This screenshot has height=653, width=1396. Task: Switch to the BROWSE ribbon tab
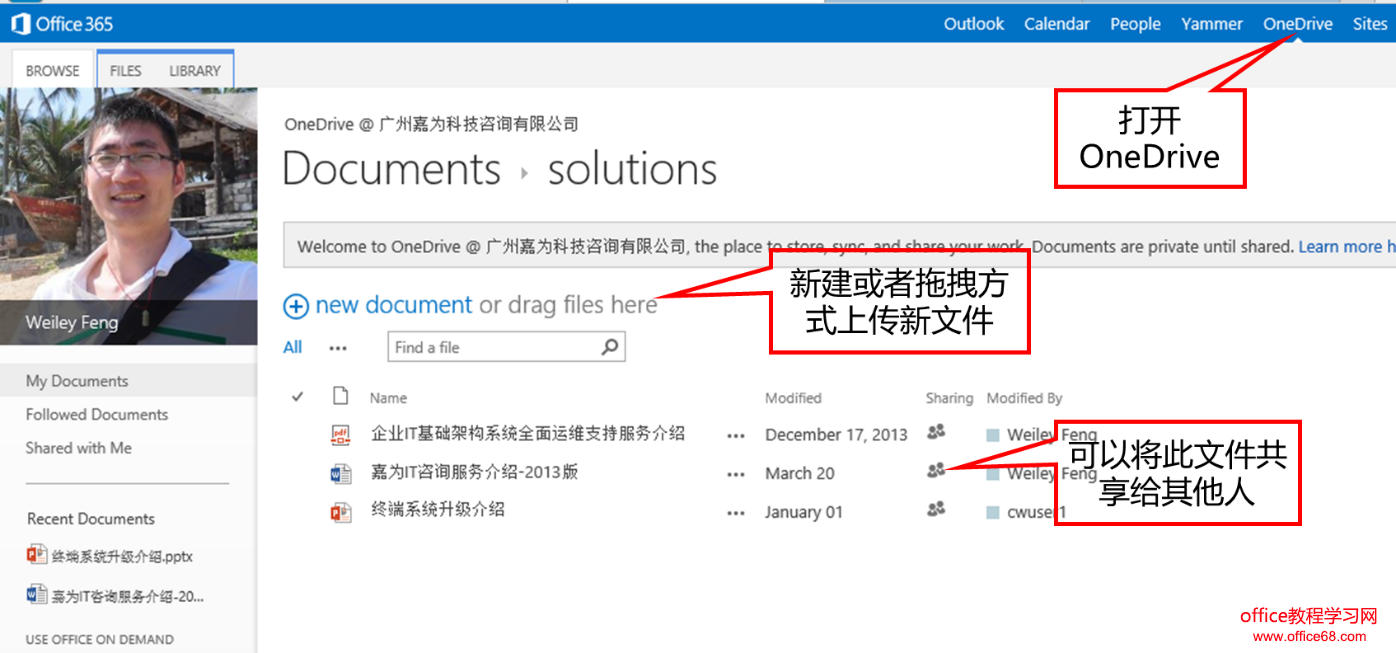pyautogui.click(x=53, y=71)
